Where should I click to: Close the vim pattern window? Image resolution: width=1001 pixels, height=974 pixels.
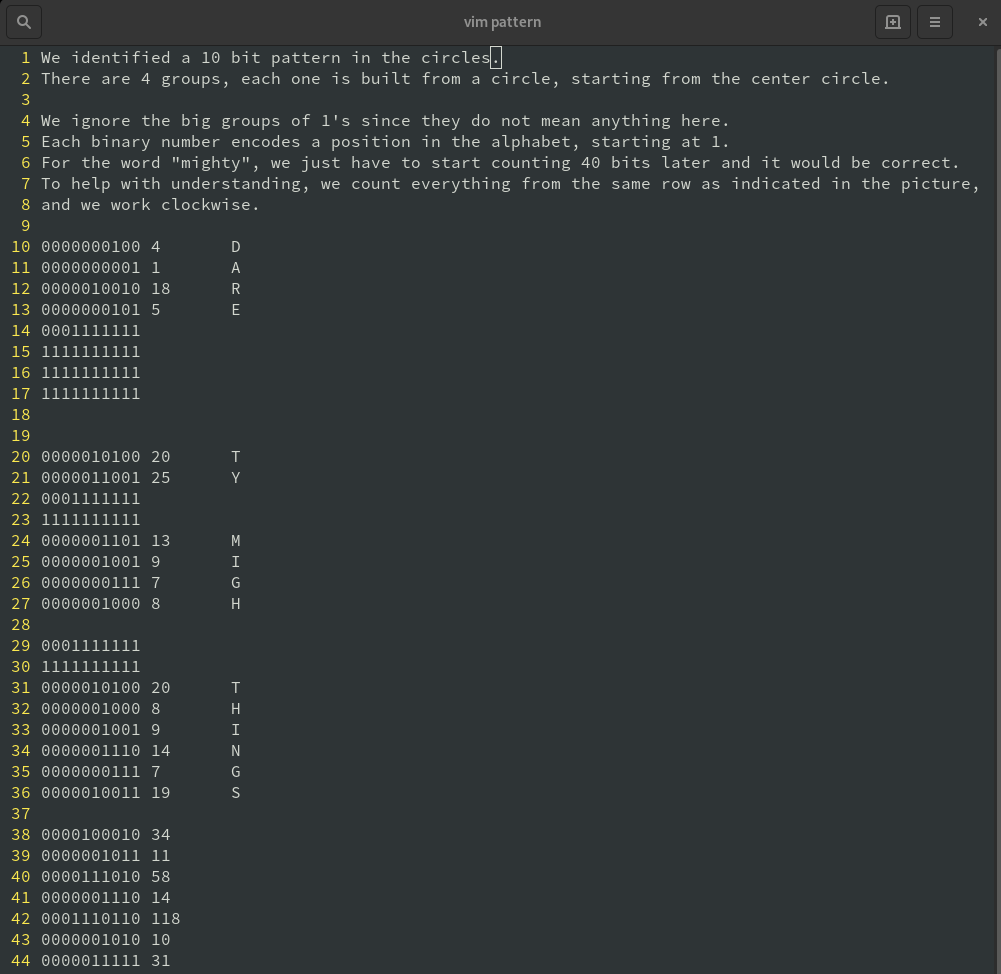coord(982,22)
